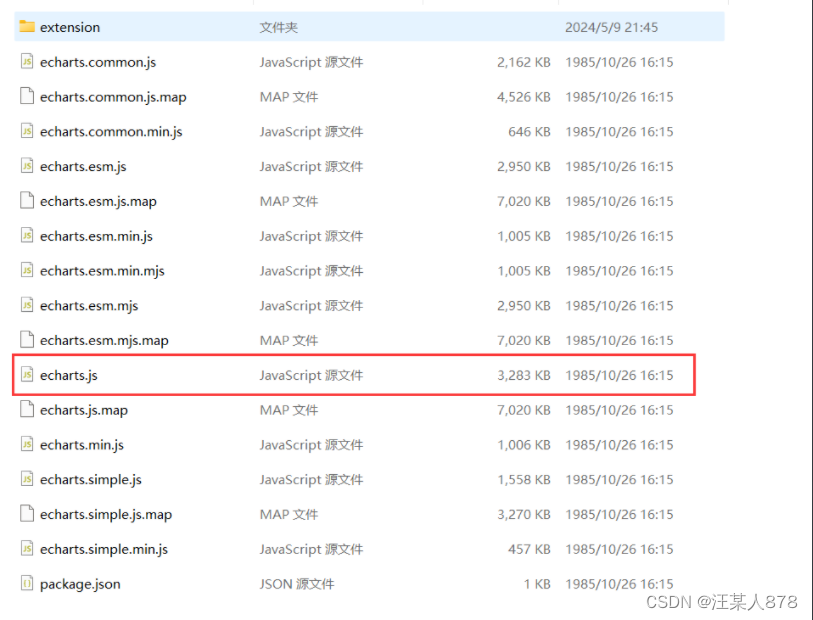This screenshot has width=813, height=620.
Task: Click the echarts.simple.js file icon
Action: tap(26, 479)
